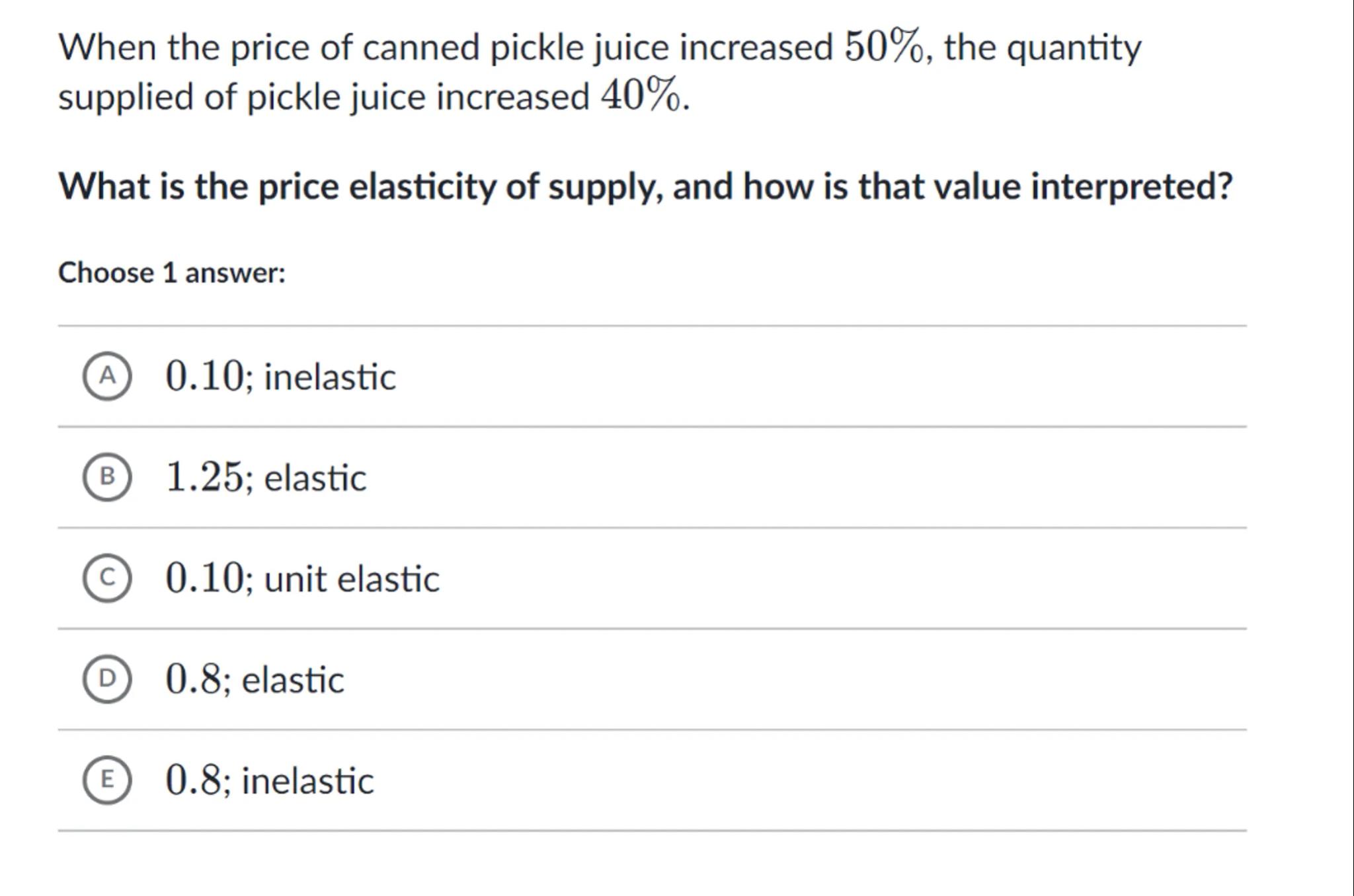Select radio button A
The height and width of the screenshot is (896, 1354).
pos(107,376)
